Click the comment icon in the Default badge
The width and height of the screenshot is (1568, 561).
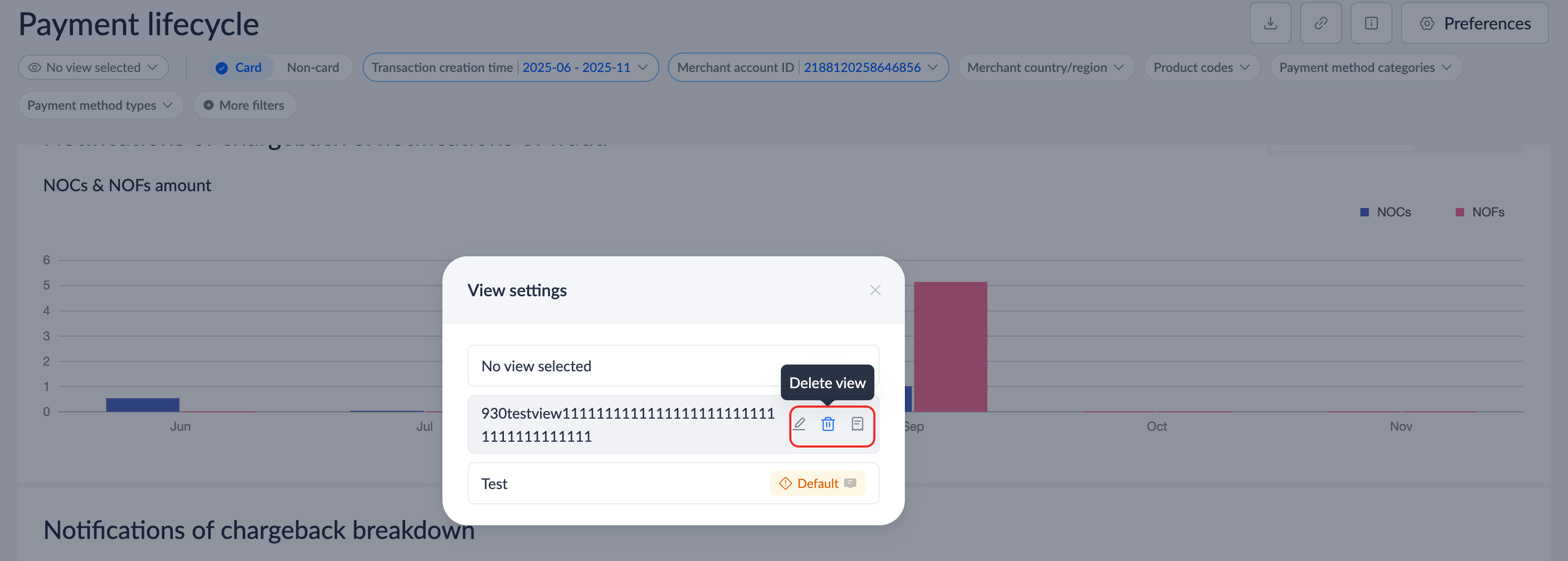point(850,483)
